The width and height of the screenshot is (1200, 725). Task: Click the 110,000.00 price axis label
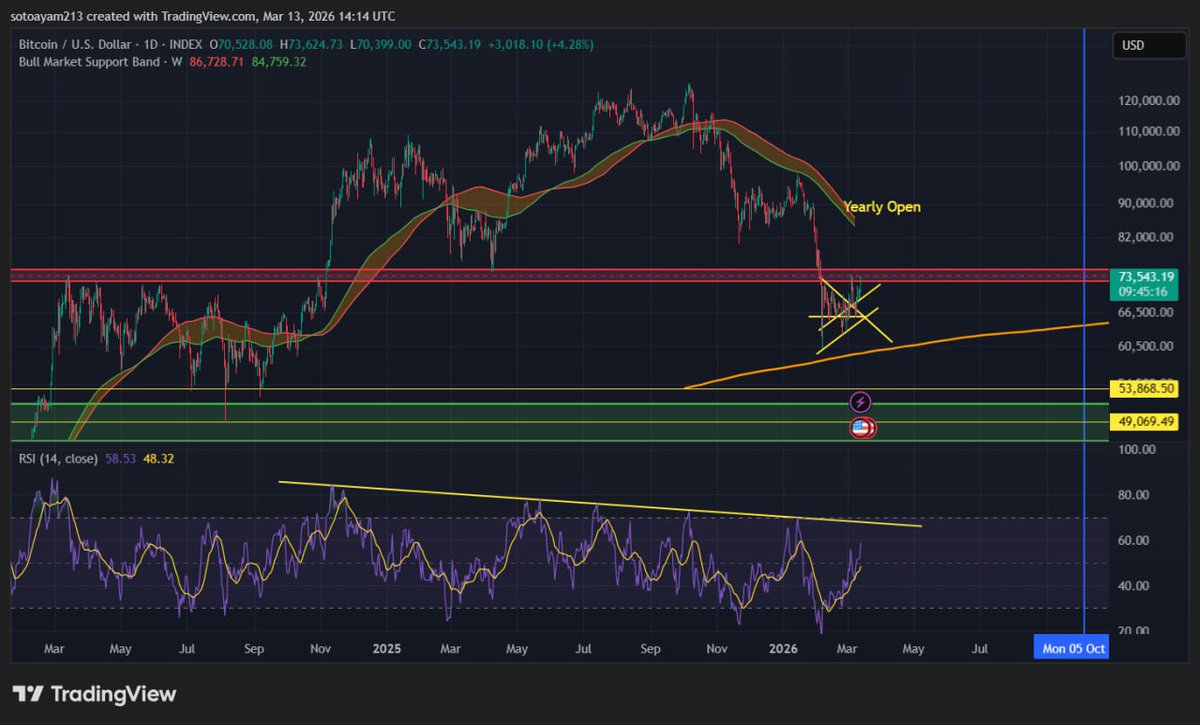point(1150,131)
